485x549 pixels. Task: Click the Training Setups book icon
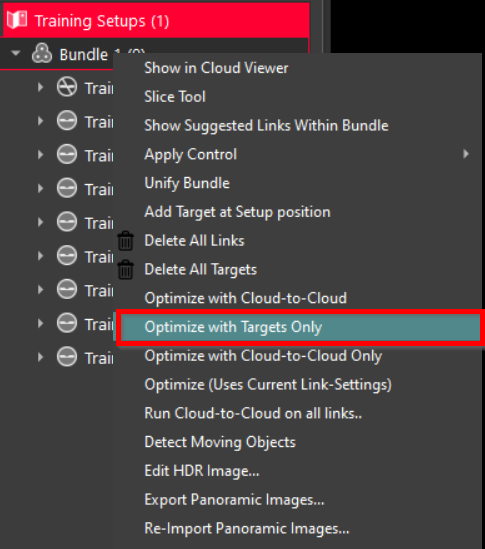[x=17, y=20]
